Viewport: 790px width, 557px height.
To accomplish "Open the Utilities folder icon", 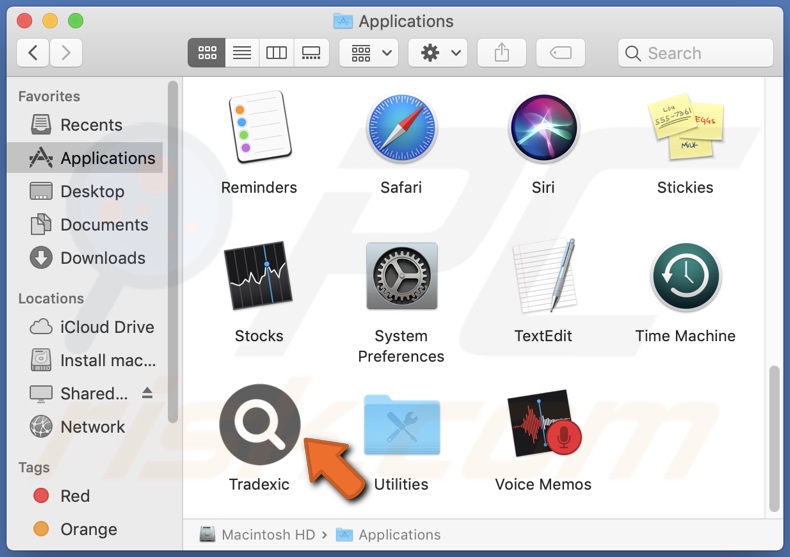I will (x=402, y=425).
